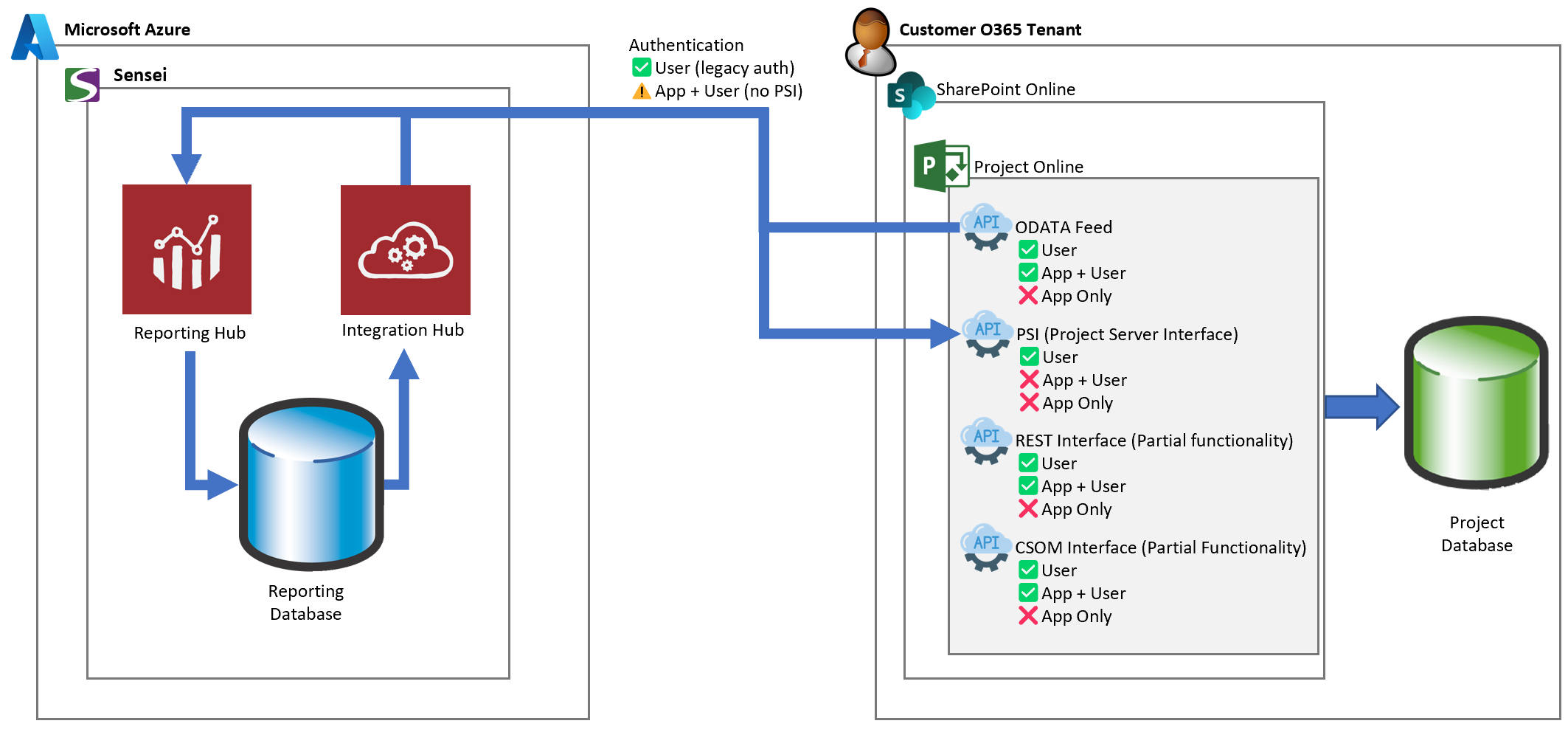Click App Only text under ODATA Feed
Image resolution: width=1568 pixels, height=732 pixels.
[1076, 296]
